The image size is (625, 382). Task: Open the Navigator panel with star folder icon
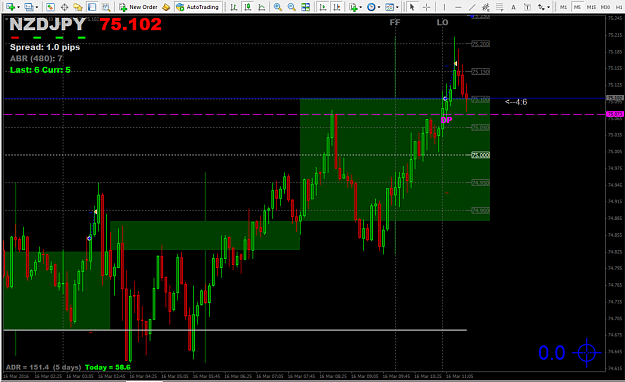[x=78, y=7]
